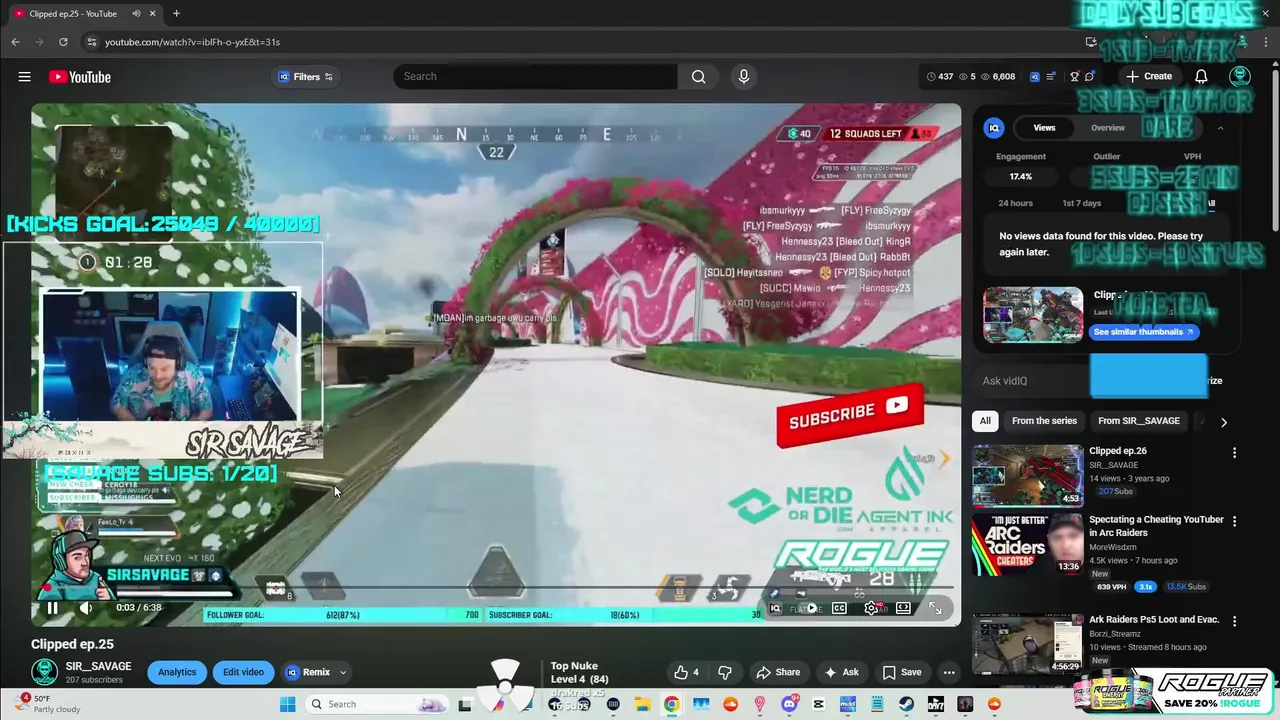Go to the YouTube home logo
This screenshot has width=1280, height=720.
(x=79, y=77)
